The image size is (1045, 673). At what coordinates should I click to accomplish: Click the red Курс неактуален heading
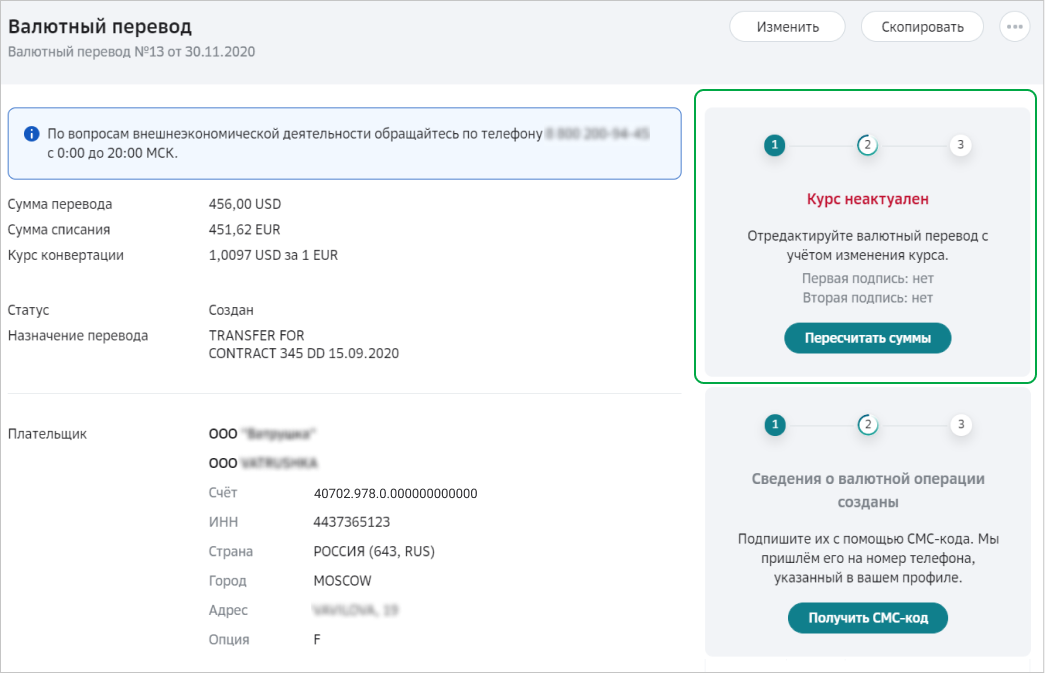pos(867,199)
